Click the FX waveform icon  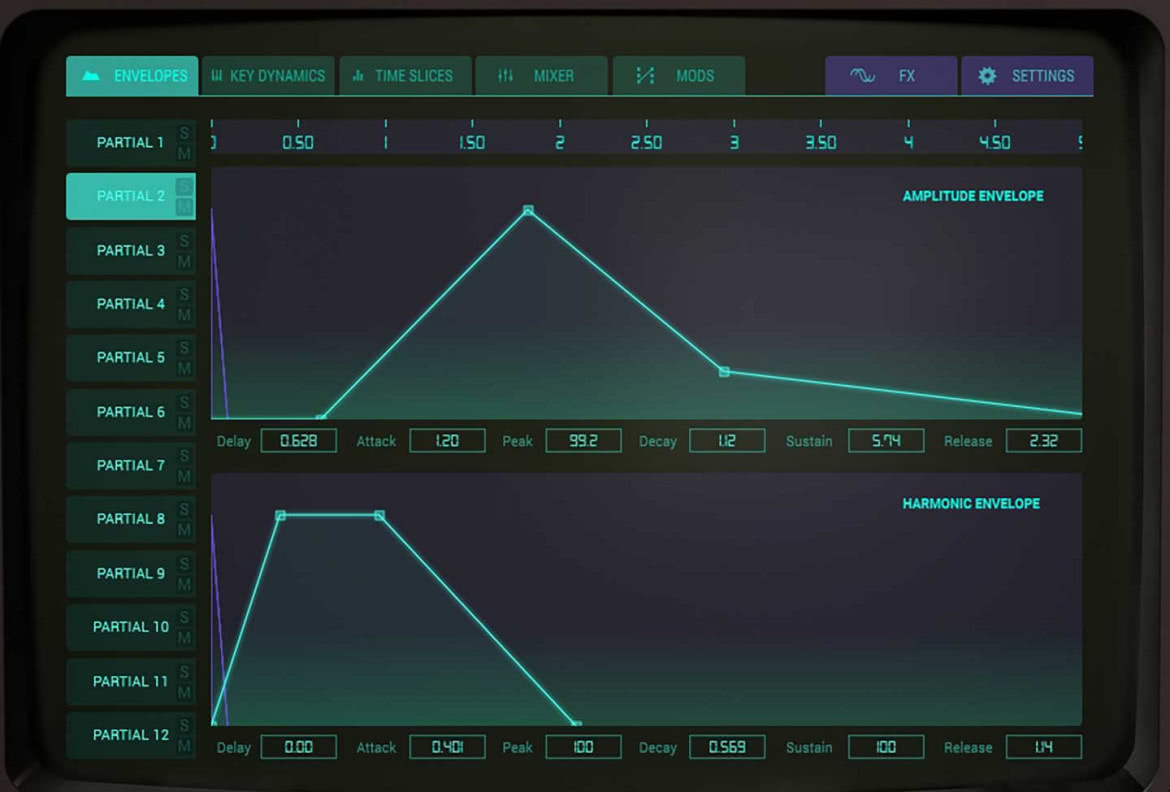tap(863, 75)
